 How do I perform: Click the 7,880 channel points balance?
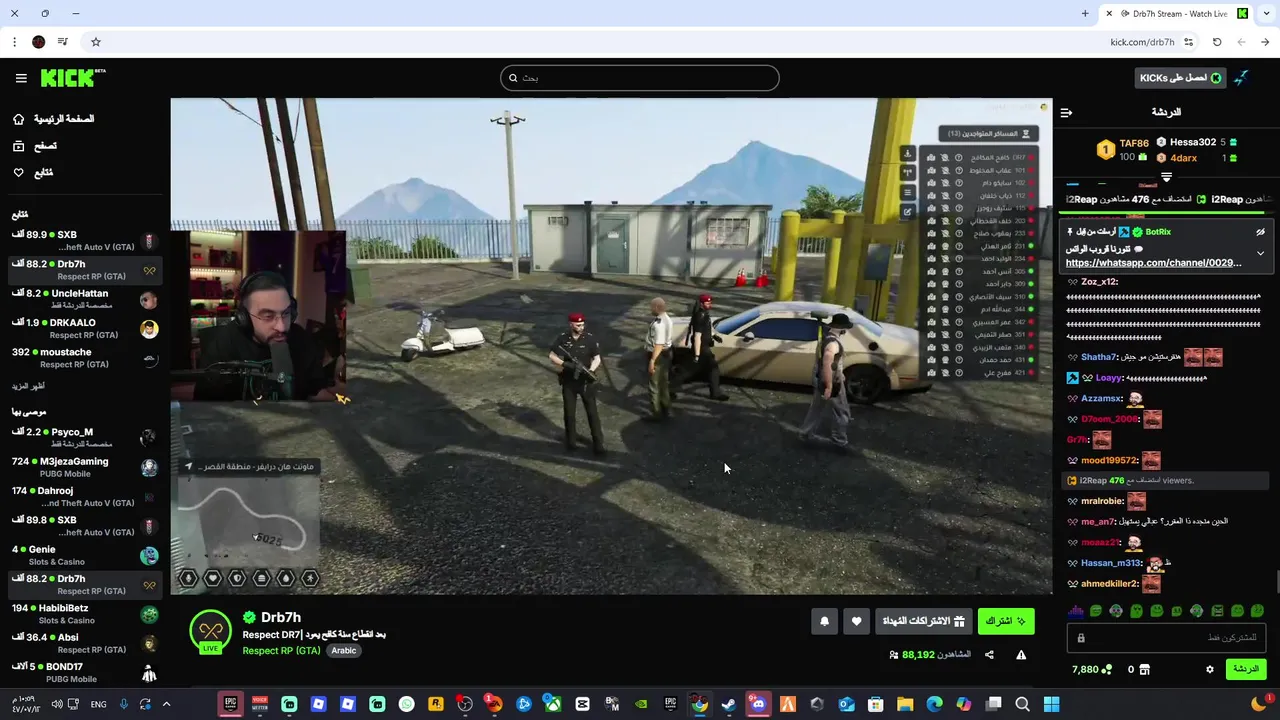(x=1091, y=669)
